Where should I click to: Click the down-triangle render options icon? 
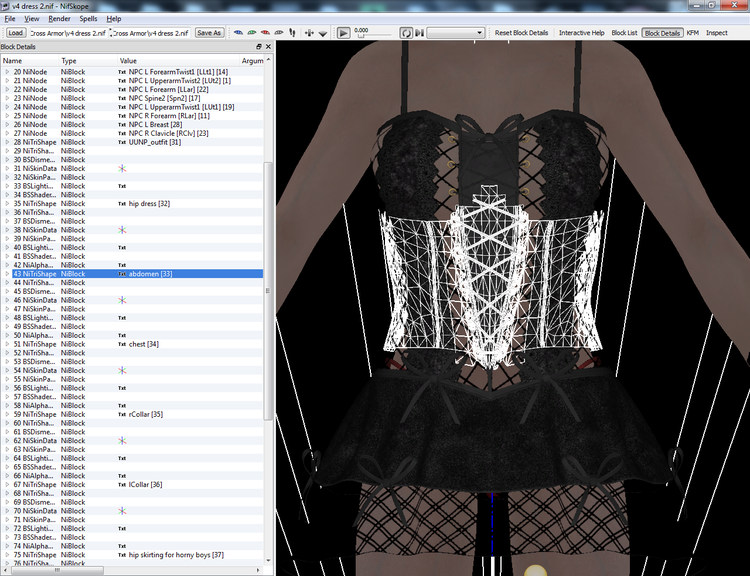click(x=323, y=33)
